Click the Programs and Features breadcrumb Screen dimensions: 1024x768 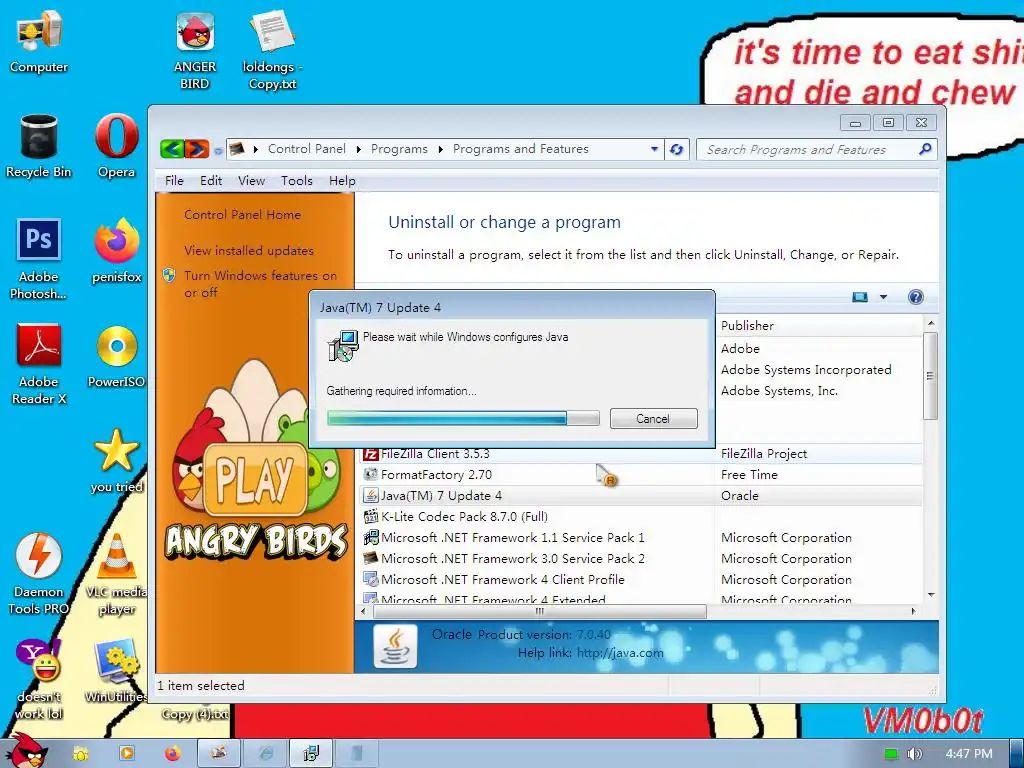click(x=520, y=150)
